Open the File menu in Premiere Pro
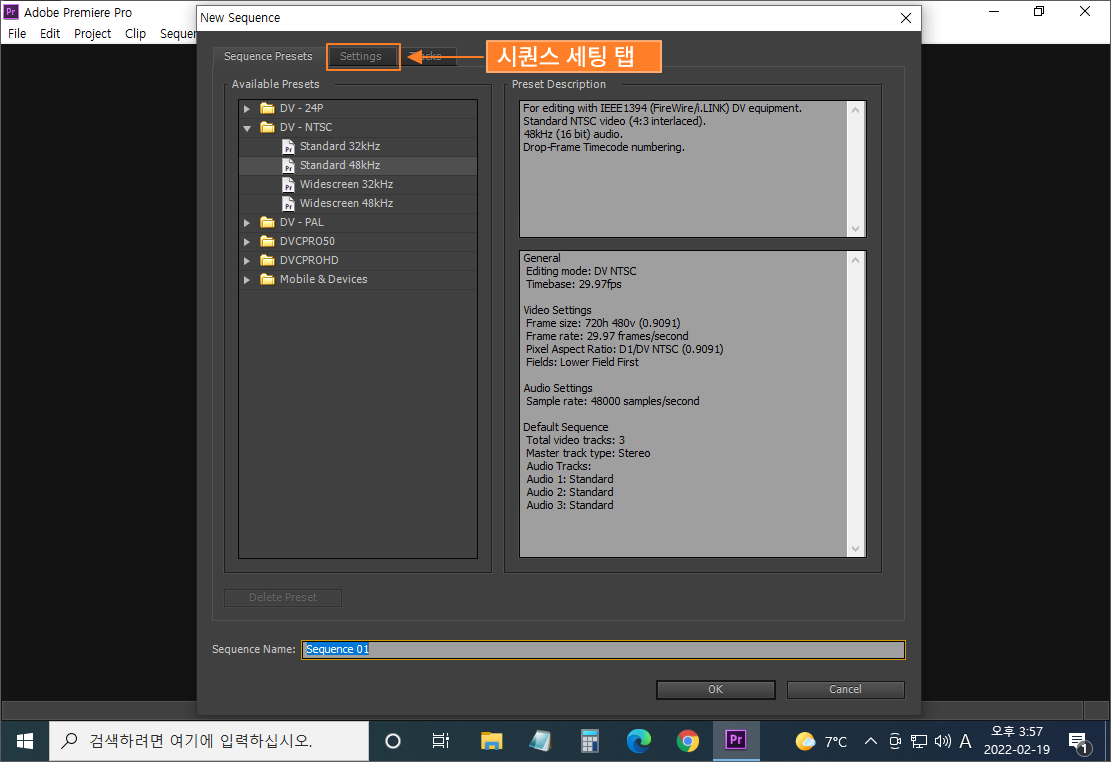The image size is (1111, 762). point(17,33)
